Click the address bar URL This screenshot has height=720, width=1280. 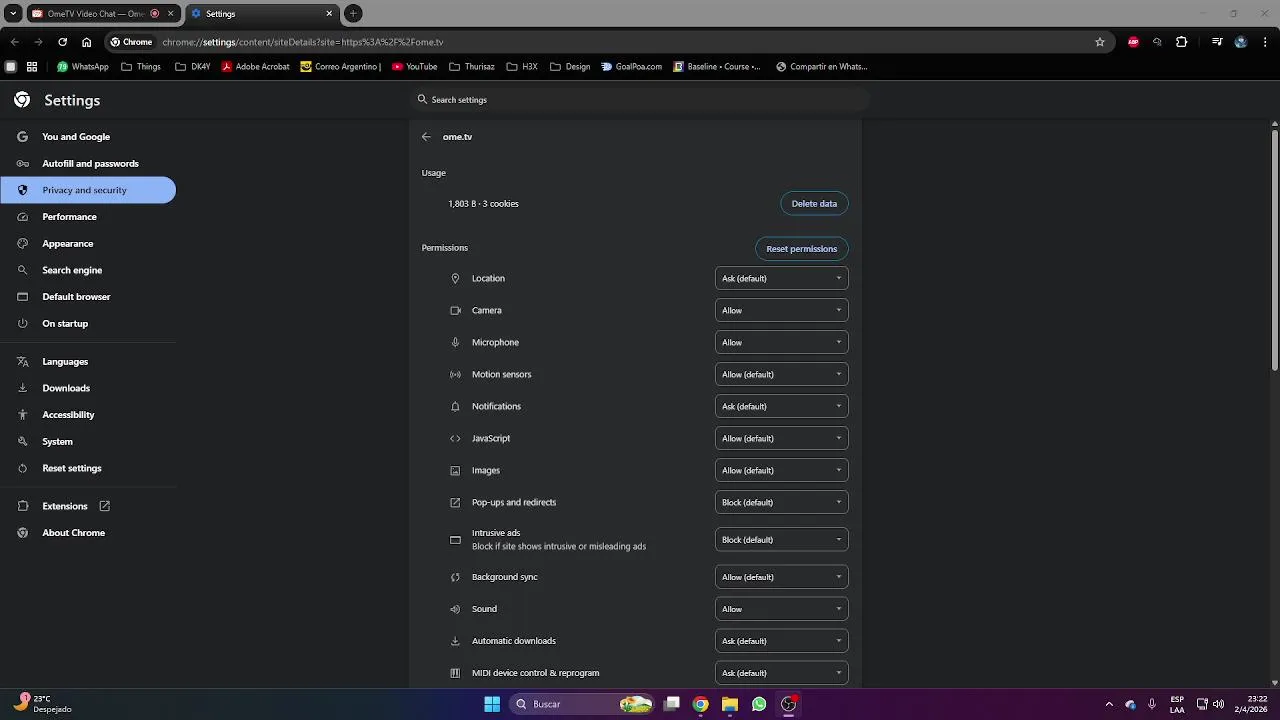pos(302,42)
